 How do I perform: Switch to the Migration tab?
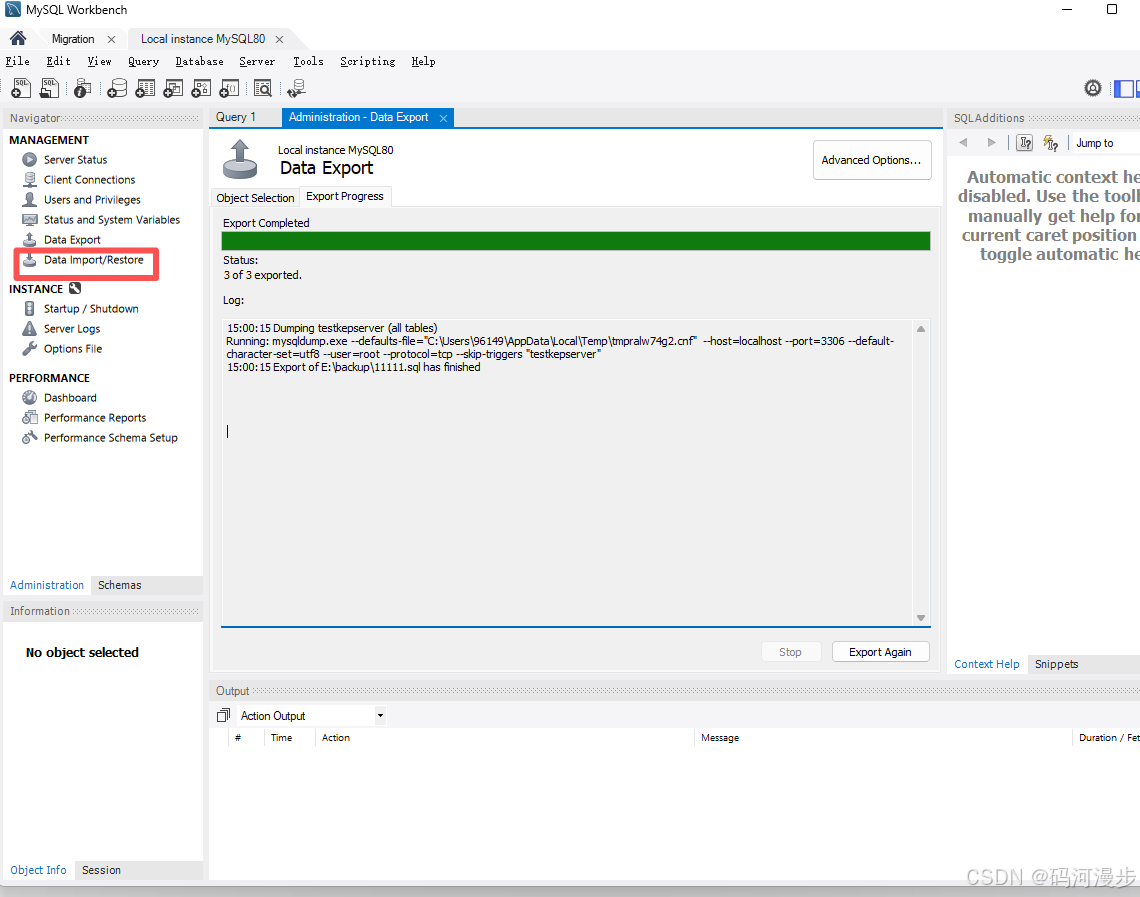pyautogui.click(x=73, y=39)
